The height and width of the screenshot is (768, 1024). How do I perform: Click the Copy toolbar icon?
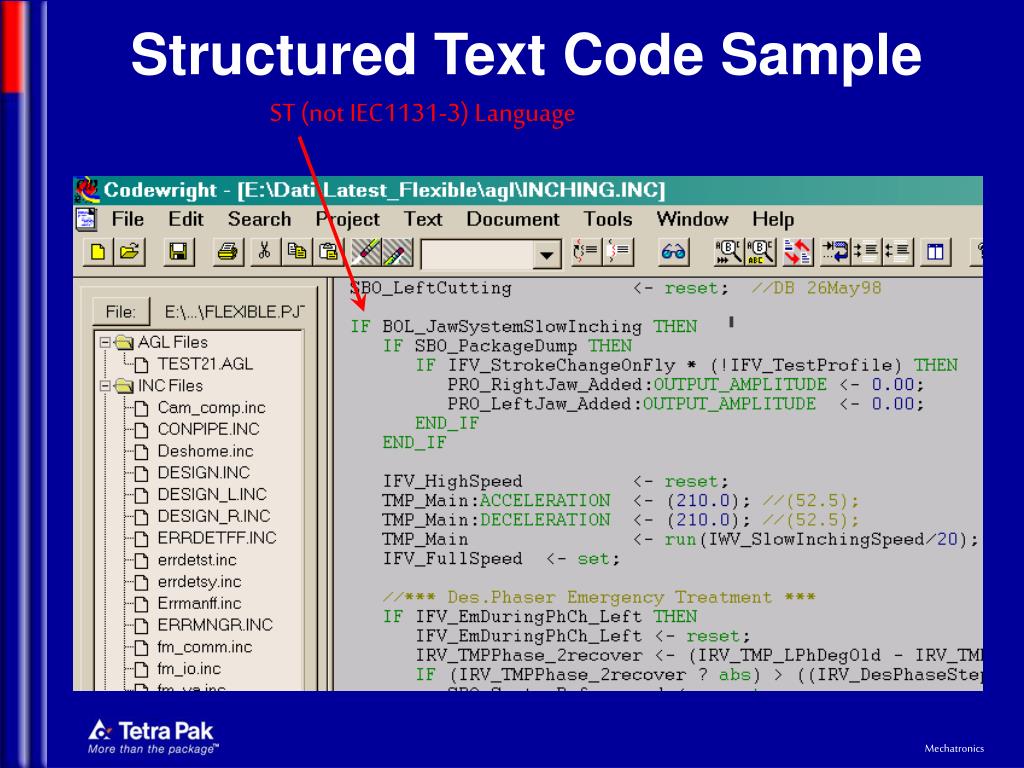(x=297, y=253)
